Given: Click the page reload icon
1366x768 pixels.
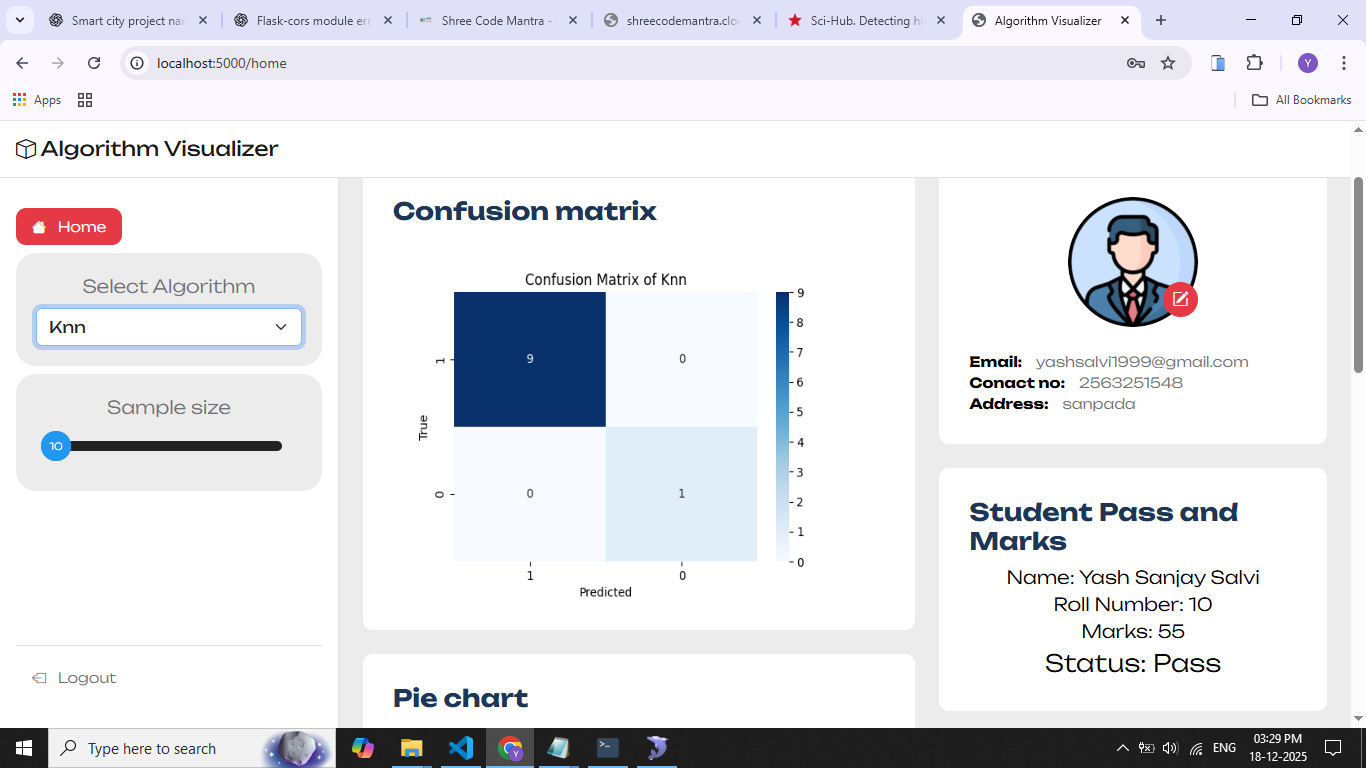Looking at the screenshot, I should (93, 62).
